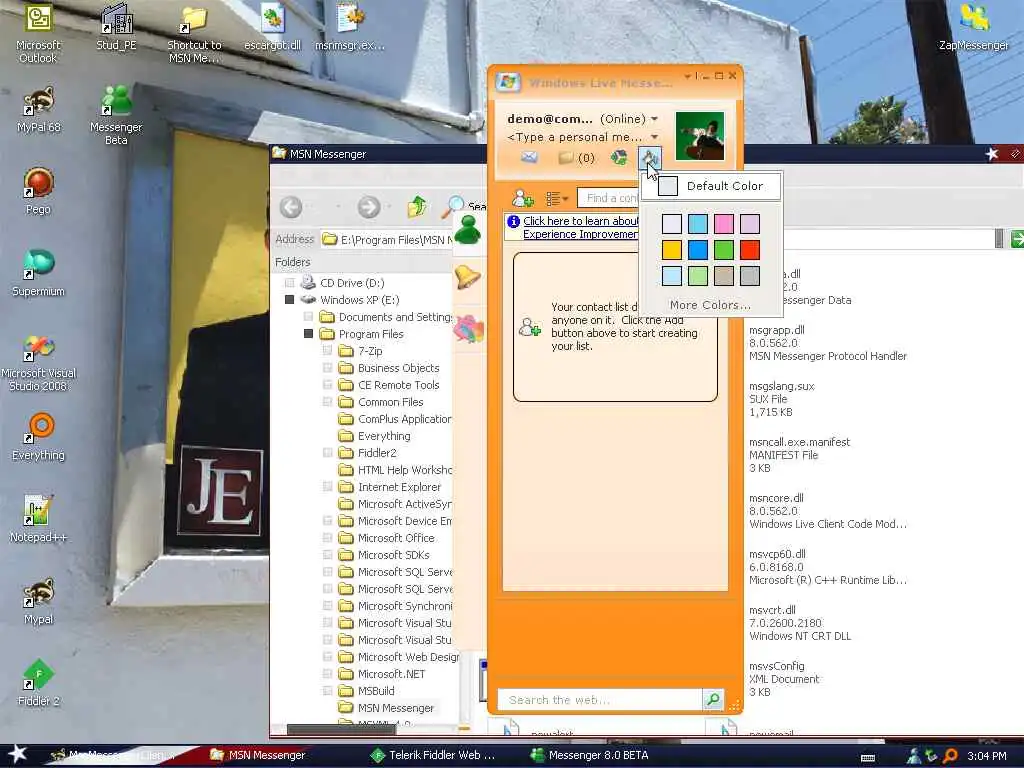Click the Up folder icon in the explorer toolbar
The image size is (1024, 768).
tap(417, 207)
